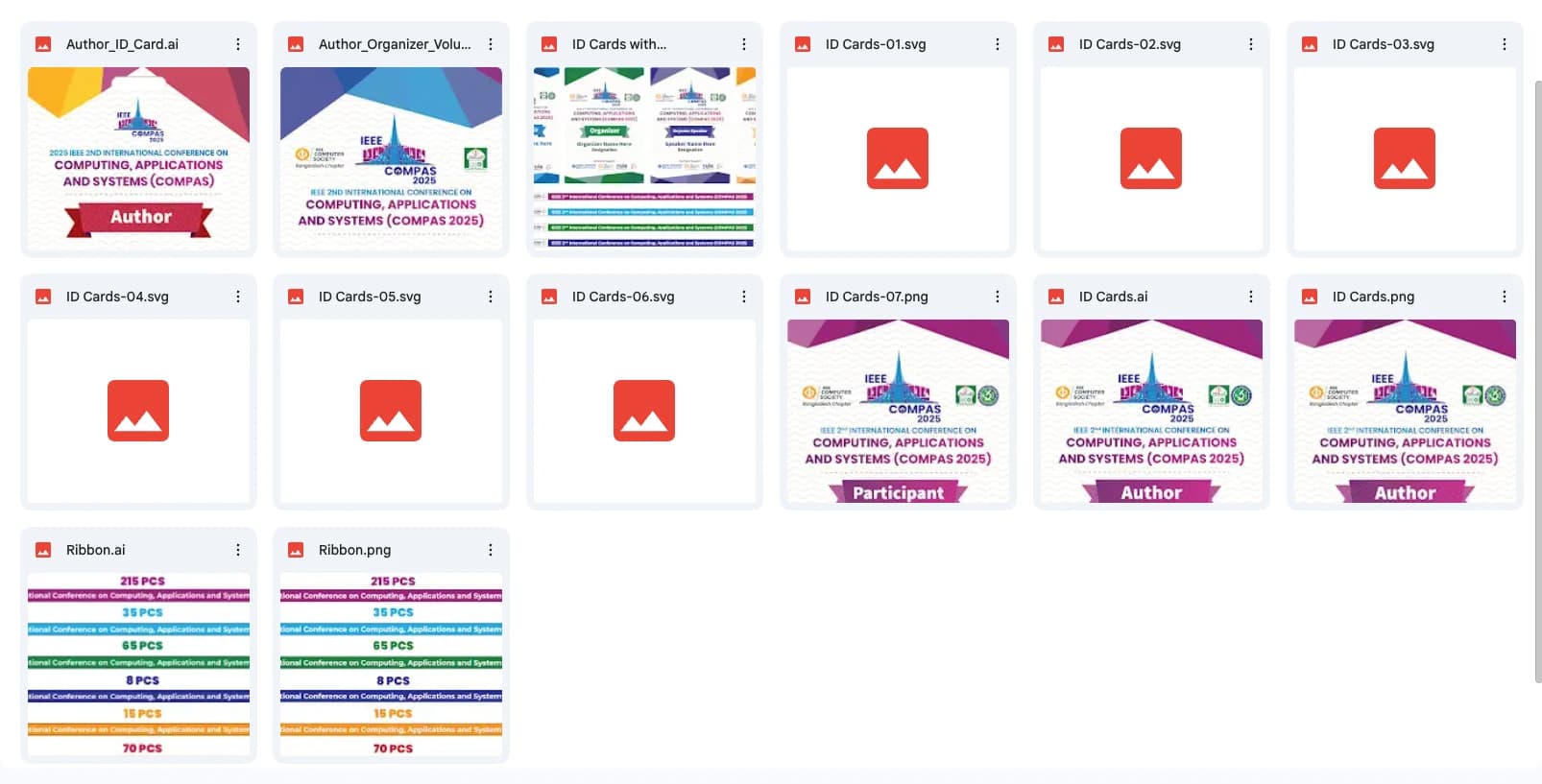Click the file type icon next to ID Cards.ai

click(1056, 297)
